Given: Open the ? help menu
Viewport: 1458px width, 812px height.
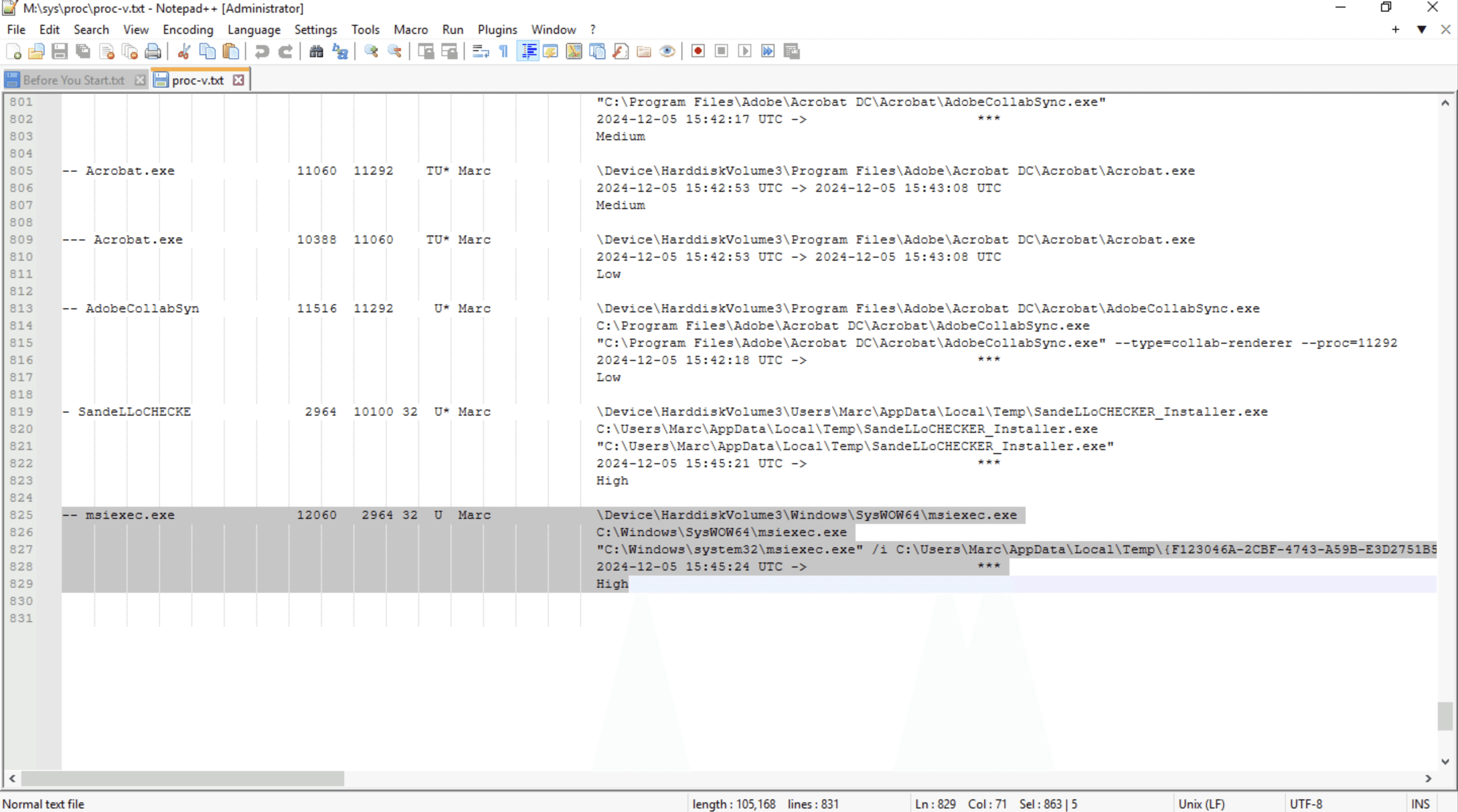Looking at the screenshot, I should [x=593, y=29].
